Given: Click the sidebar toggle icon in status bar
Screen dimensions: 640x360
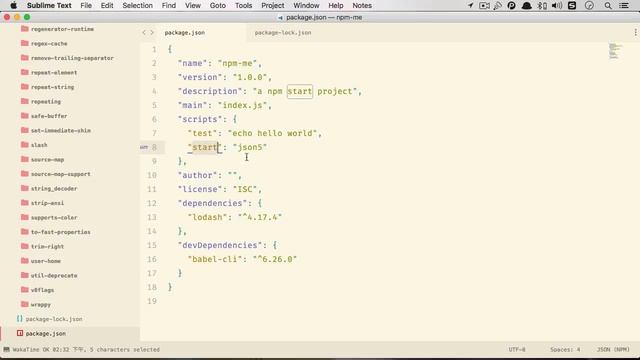Looking at the screenshot, I should point(6,349).
